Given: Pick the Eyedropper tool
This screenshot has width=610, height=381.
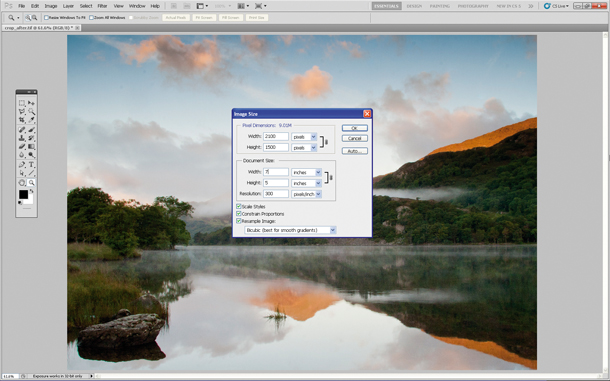Looking at the screenshot, I should coord(32,120).
